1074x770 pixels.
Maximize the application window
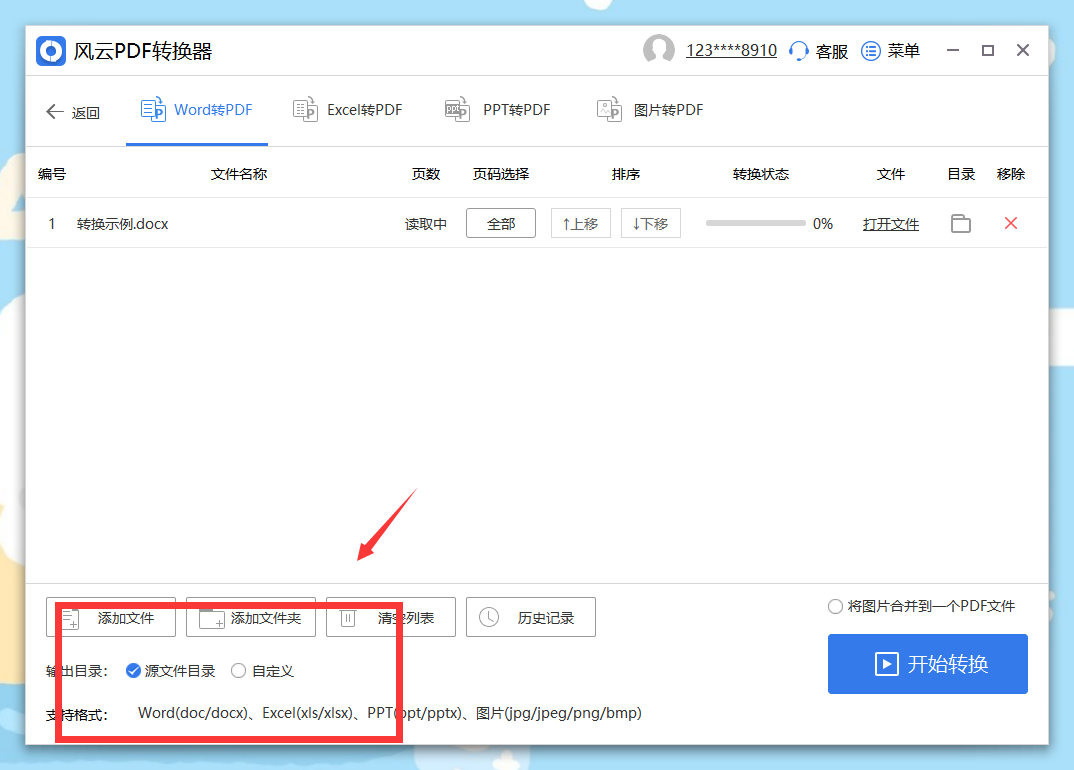(x=988, y=51)
